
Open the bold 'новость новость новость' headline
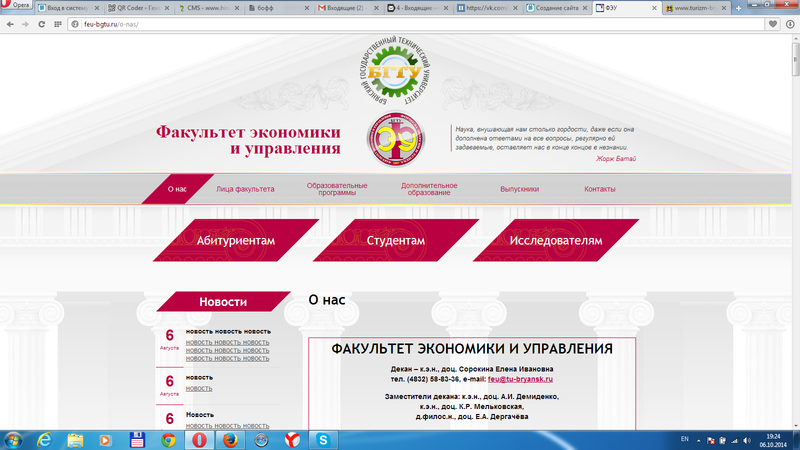click(x=228, y=332)
